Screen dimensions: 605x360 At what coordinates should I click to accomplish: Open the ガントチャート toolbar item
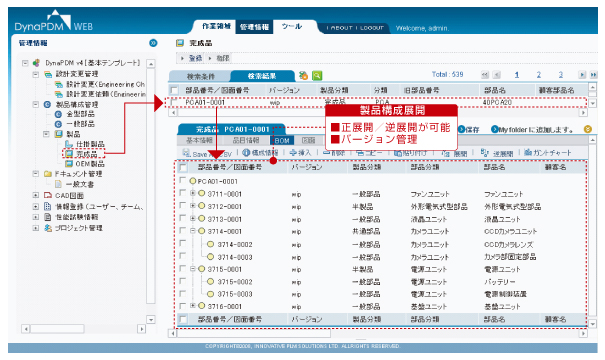(x=548, y=153)
